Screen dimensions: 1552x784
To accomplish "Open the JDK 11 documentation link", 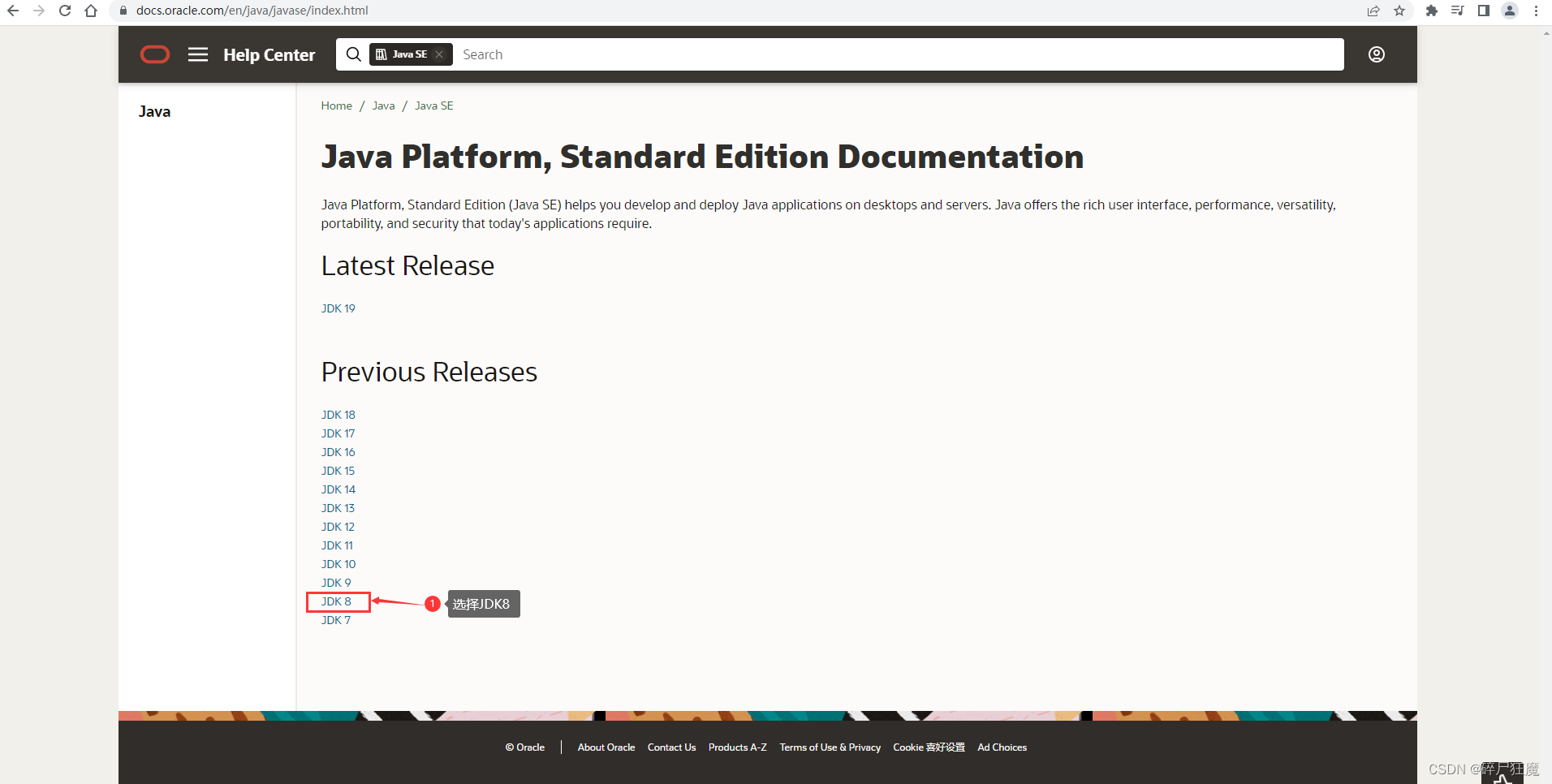I will (337, 545).
